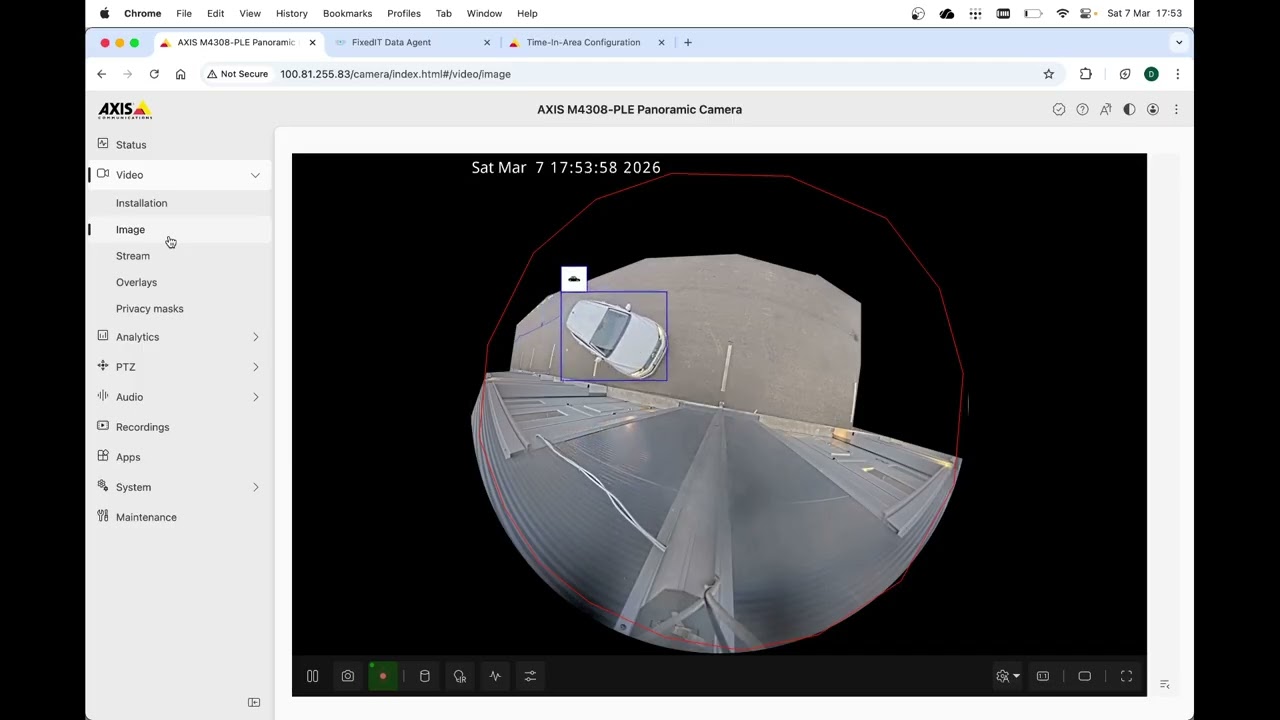Expand the Audio section arrow
This screenshot has height=720, width=1280.
[255, 397]
